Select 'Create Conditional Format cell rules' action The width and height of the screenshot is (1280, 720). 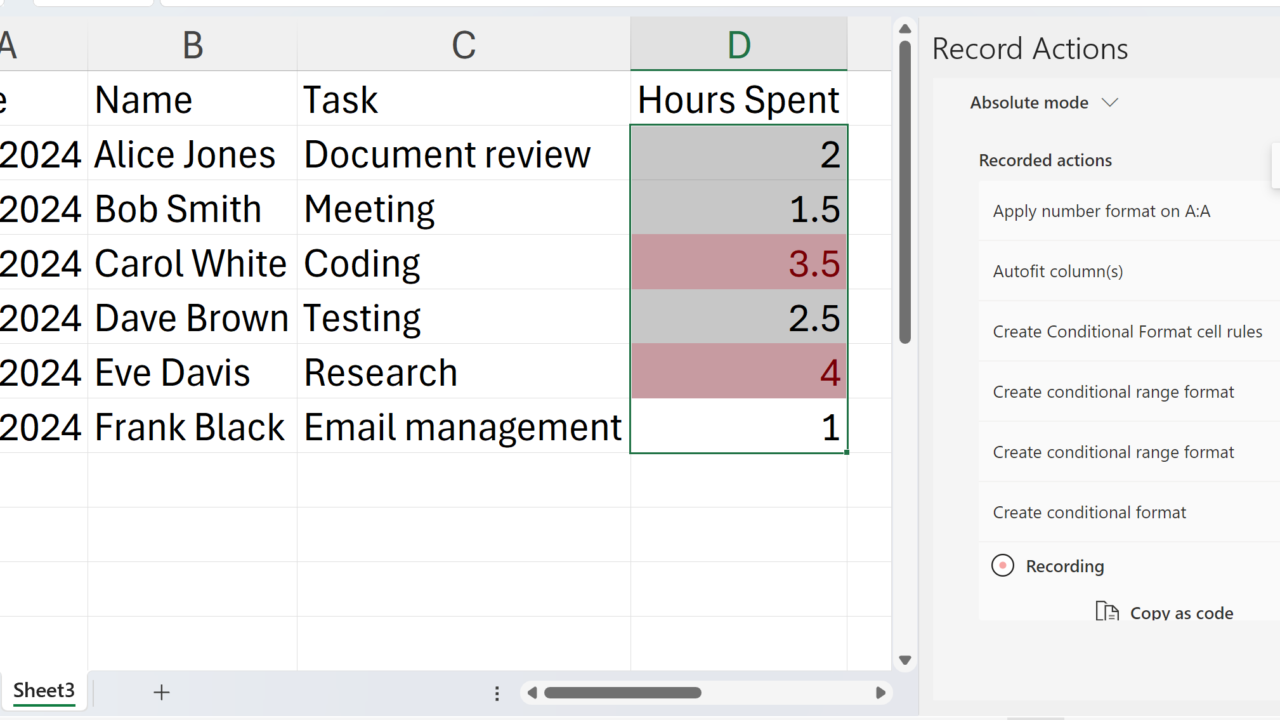pos(1127,331)
